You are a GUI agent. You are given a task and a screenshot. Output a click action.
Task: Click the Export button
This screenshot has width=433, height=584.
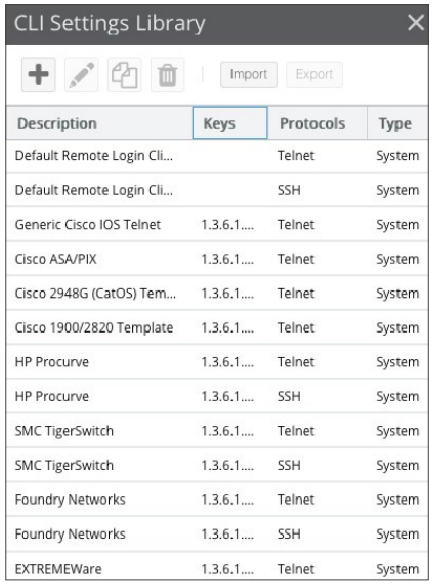click(x=314, y=74)
